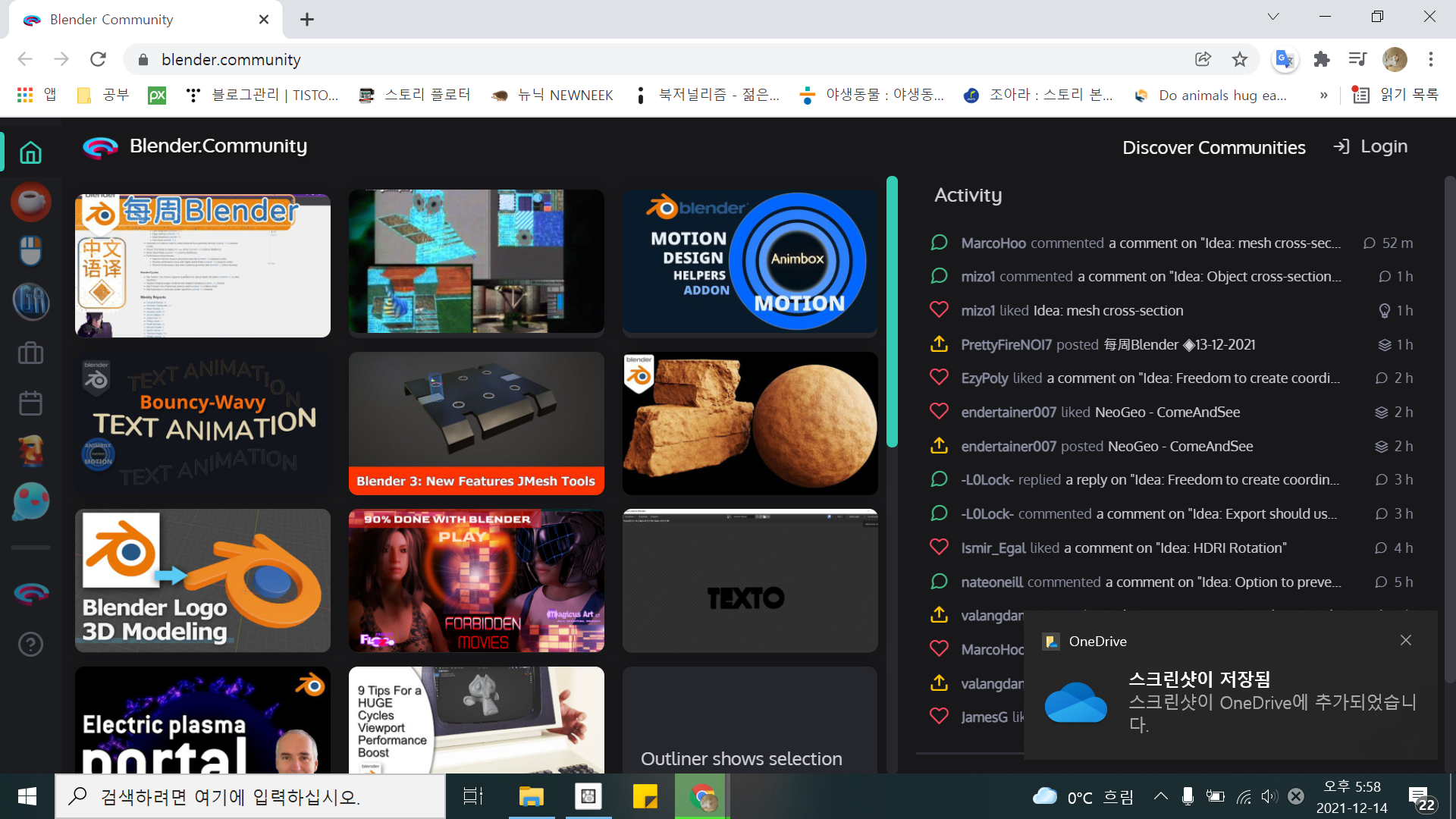The height and width of the screenshot is (819, 1456).
Task: Open the Home icon in the left sidebar
Action: point(30,152)
